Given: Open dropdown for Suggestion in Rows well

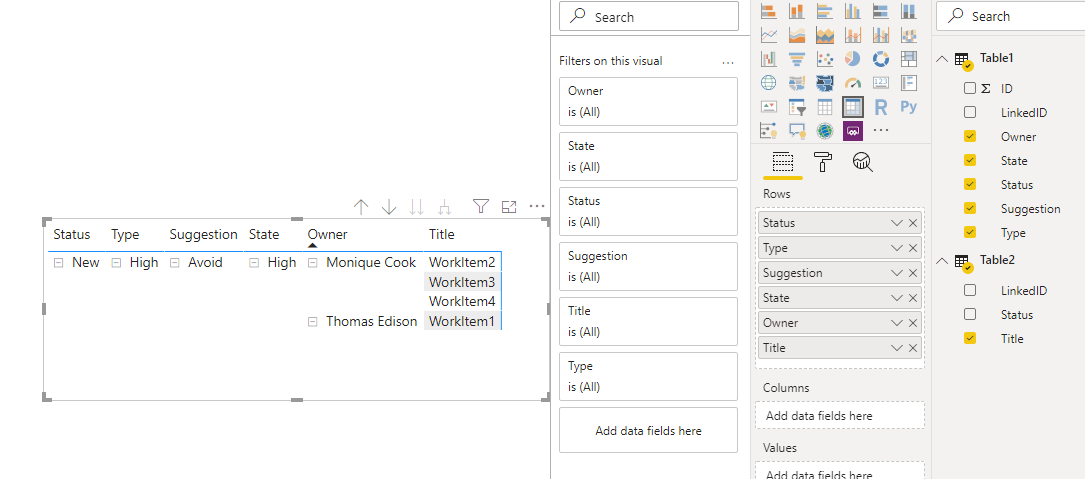Looking at the screenshot, I should click(897, 273).
